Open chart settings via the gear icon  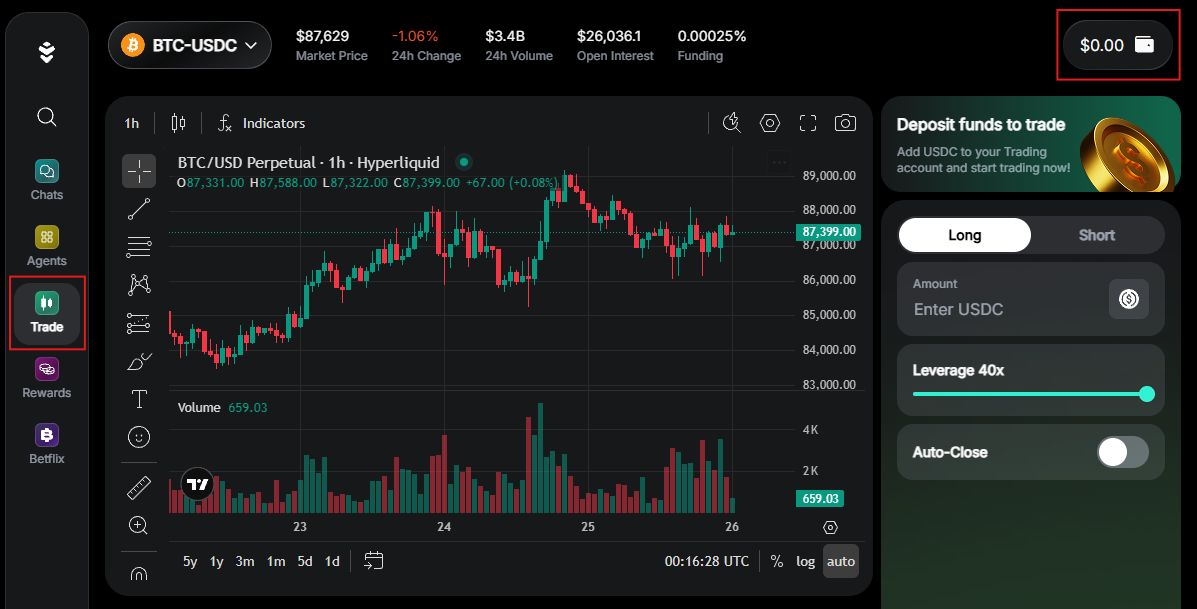[x=769, y=122]
